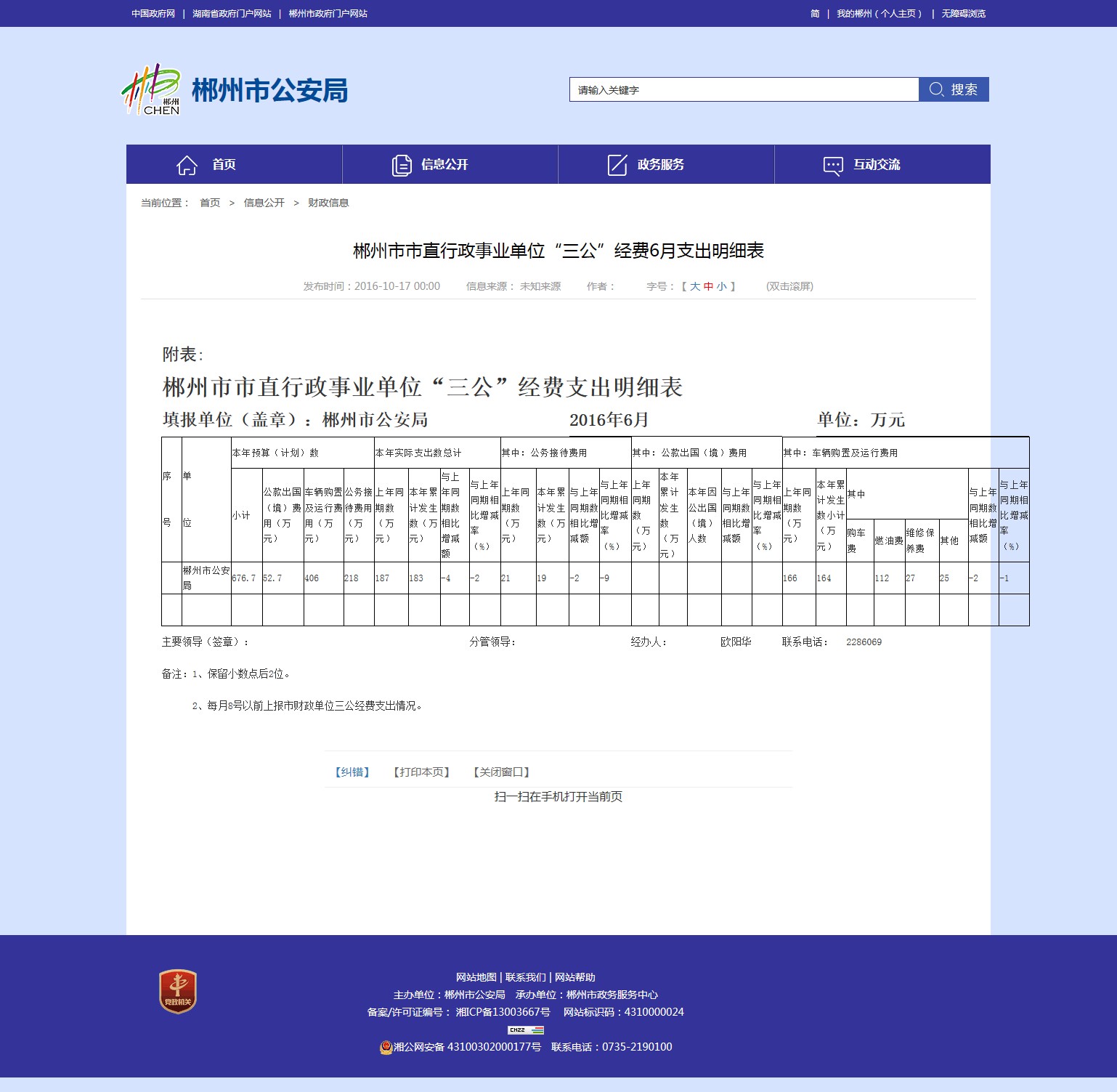Set font size to 中
Viewport: 1117px width, 1092px height.
tap(708, 286)
